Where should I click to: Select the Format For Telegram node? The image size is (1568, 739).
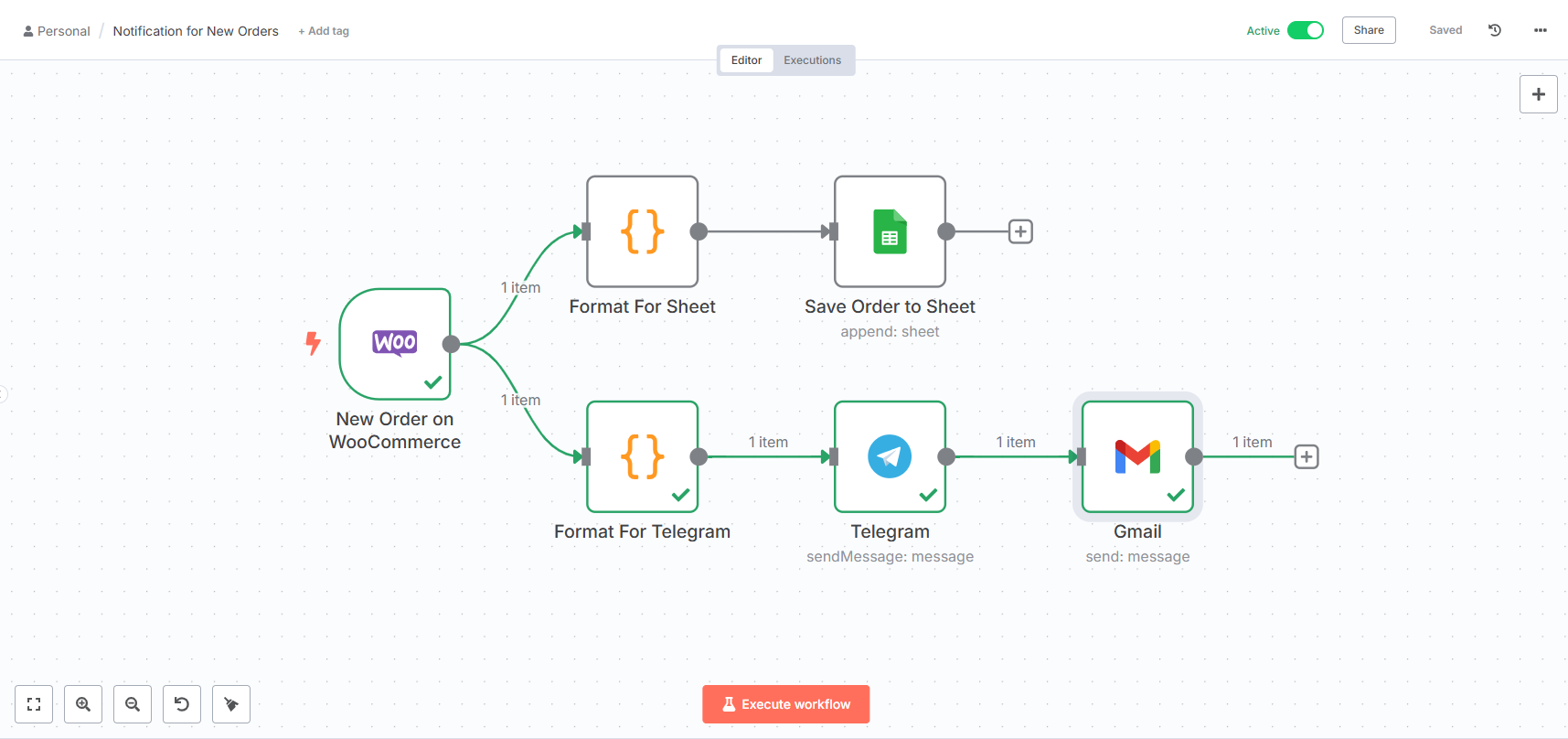tap(642, 456)
